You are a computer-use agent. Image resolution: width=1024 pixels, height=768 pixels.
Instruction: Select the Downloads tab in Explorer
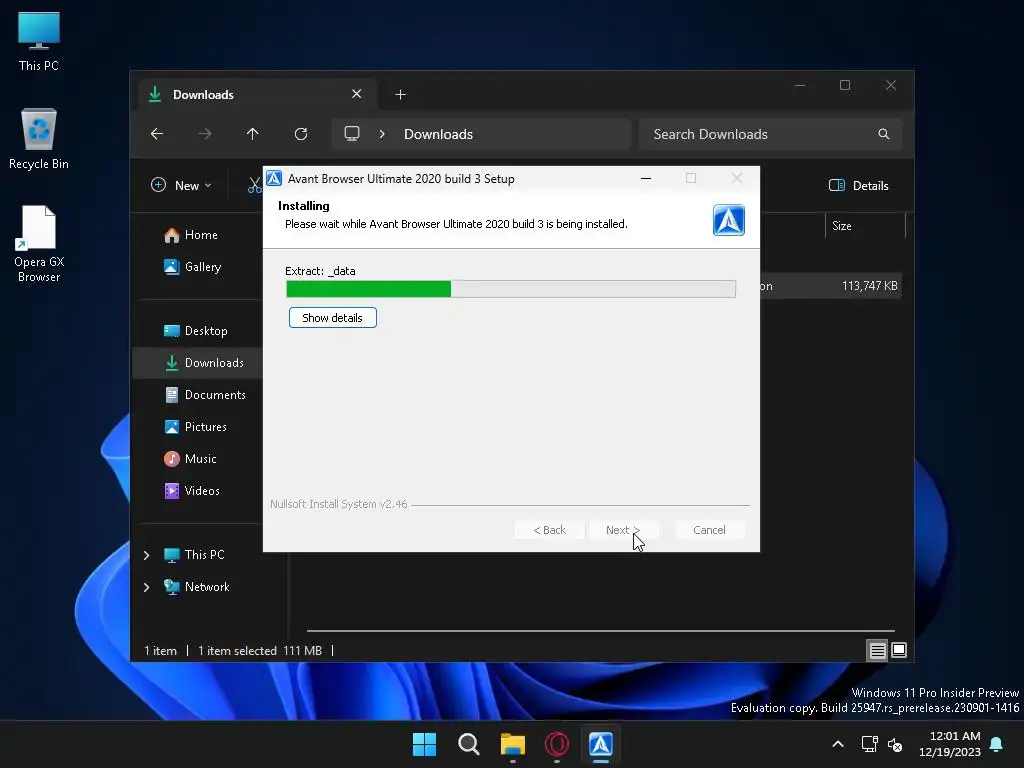coord(257,95)
